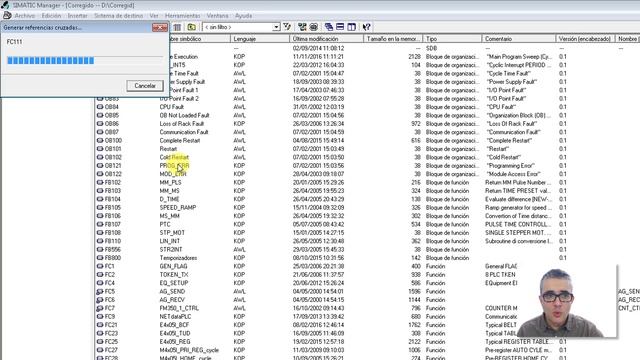Viewport: 640px width, 360px height.
Task: Open the Insertar menu
Action: pyautogui.click(x=78, y=16)
